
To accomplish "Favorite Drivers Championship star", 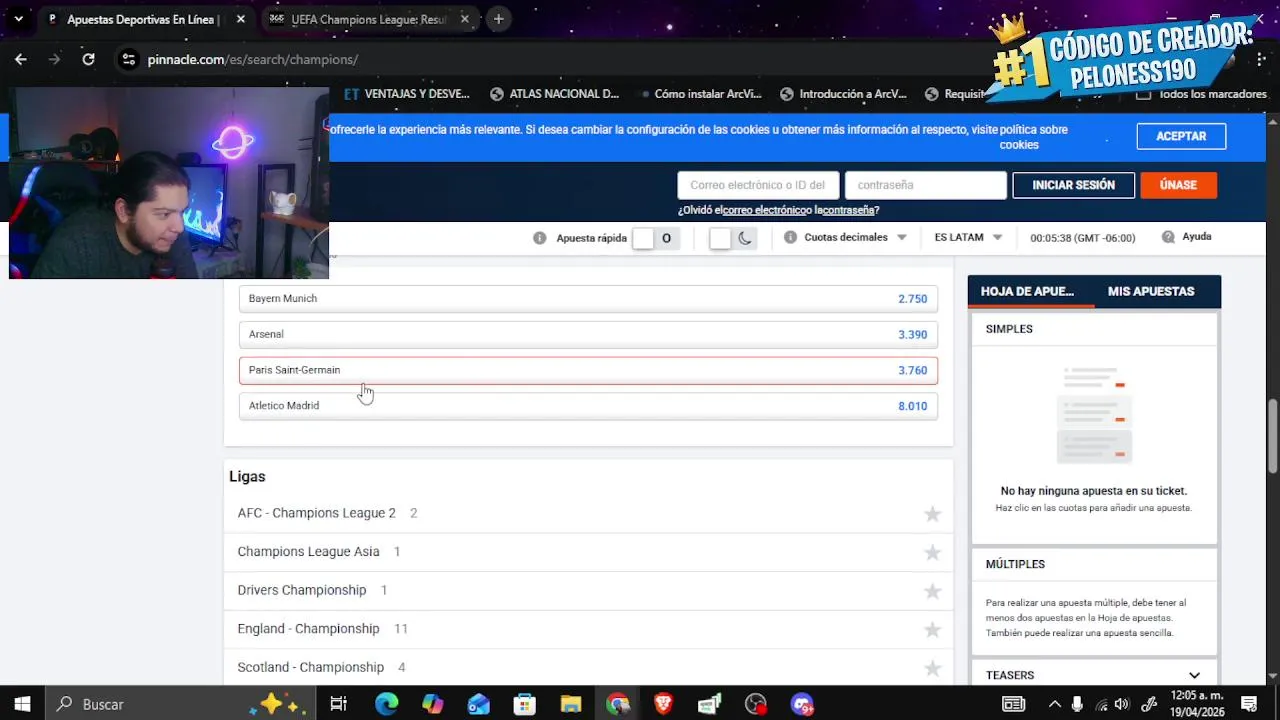I will coord(932,591).
